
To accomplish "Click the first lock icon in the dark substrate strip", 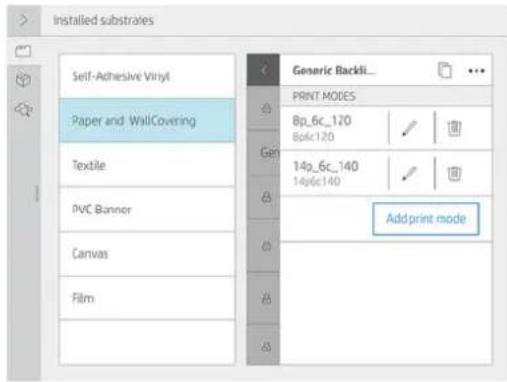I will 266,108.
